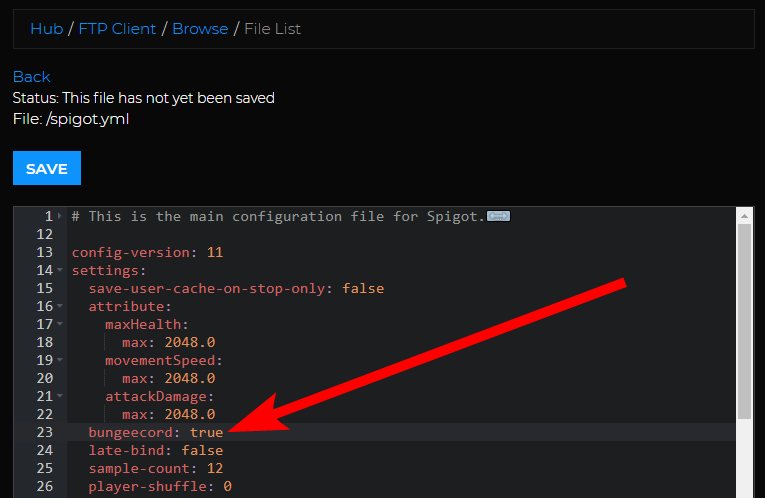
Task: Click the 'sample-count: 12' line
Action: tap(156, 468)
